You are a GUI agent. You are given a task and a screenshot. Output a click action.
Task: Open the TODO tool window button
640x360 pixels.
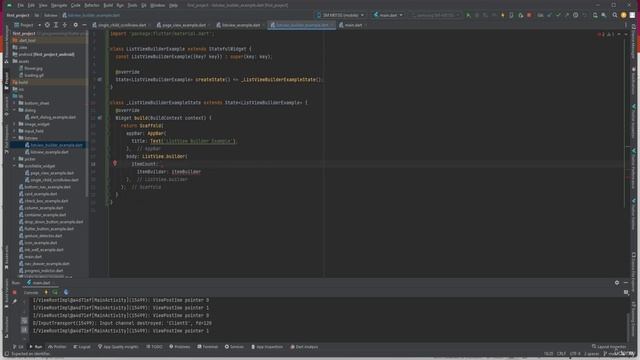click(154, 347)
